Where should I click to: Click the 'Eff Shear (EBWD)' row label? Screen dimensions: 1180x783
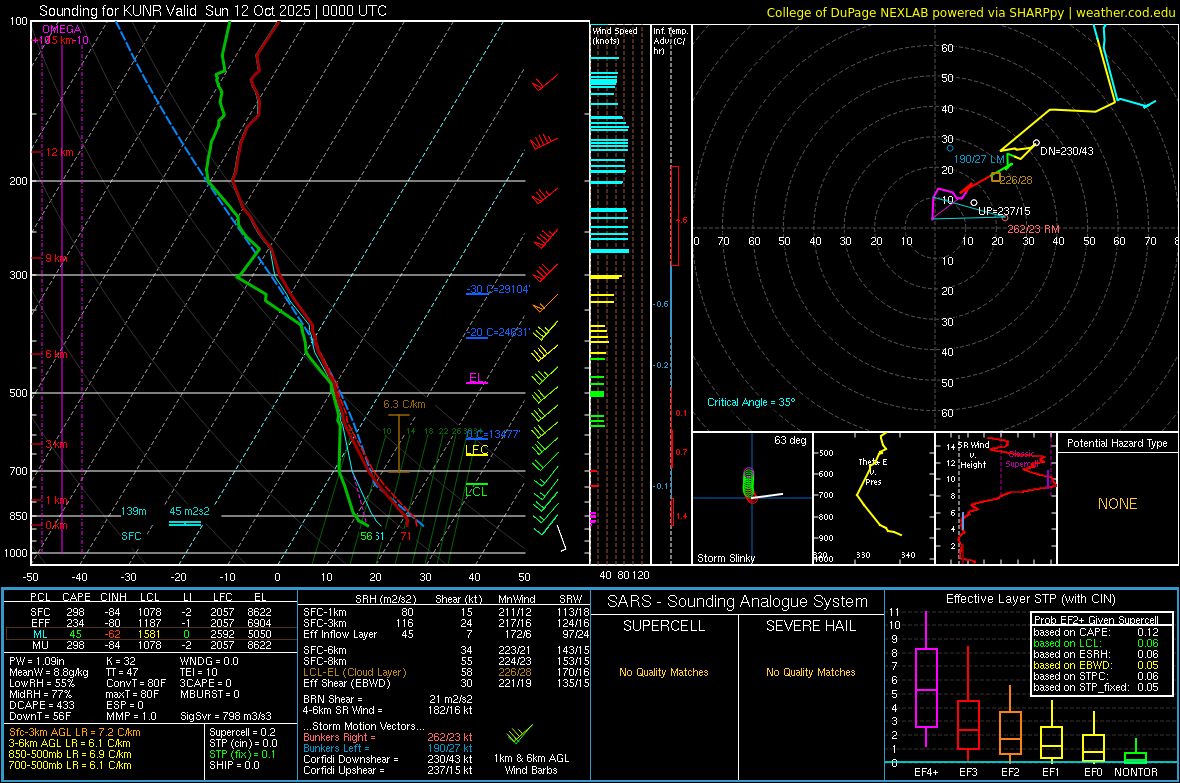pos(347,684)
